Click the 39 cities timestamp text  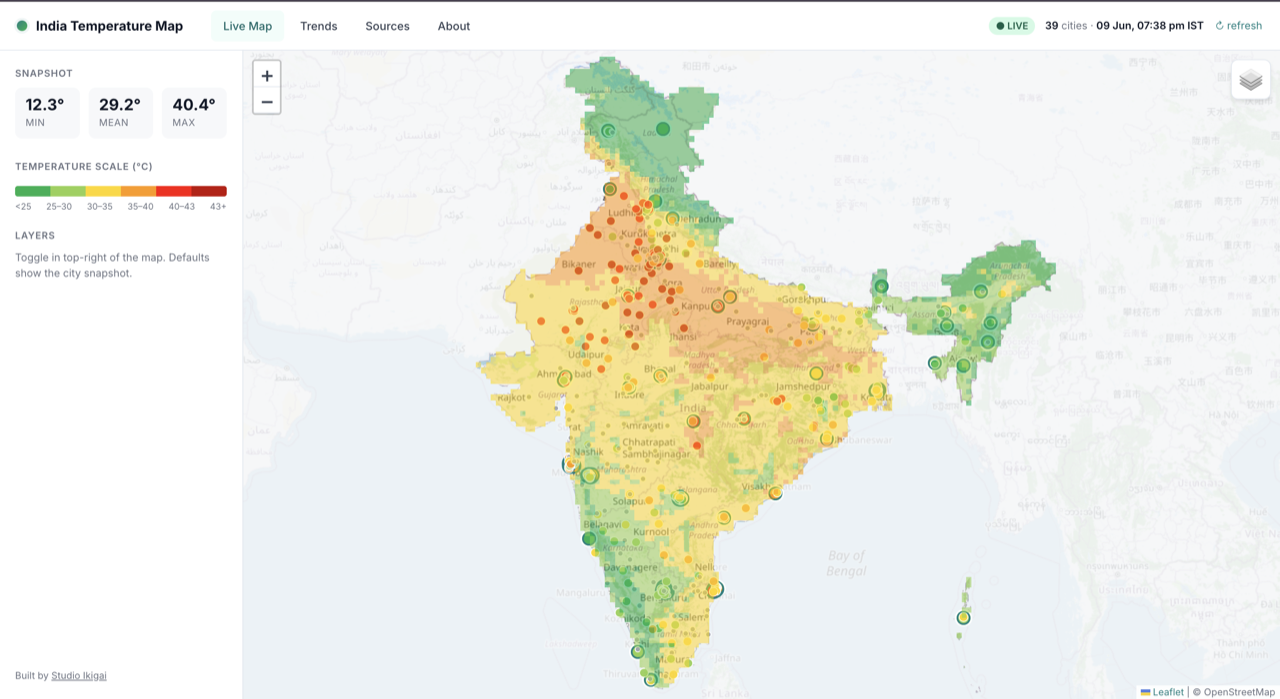click(1124, 26)
